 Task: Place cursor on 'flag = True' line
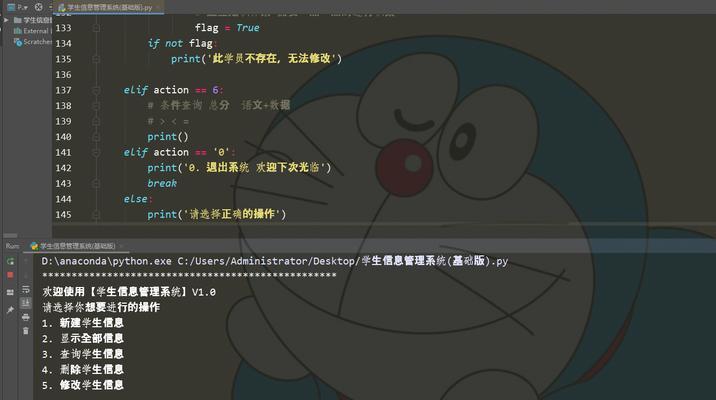point(227,28)
